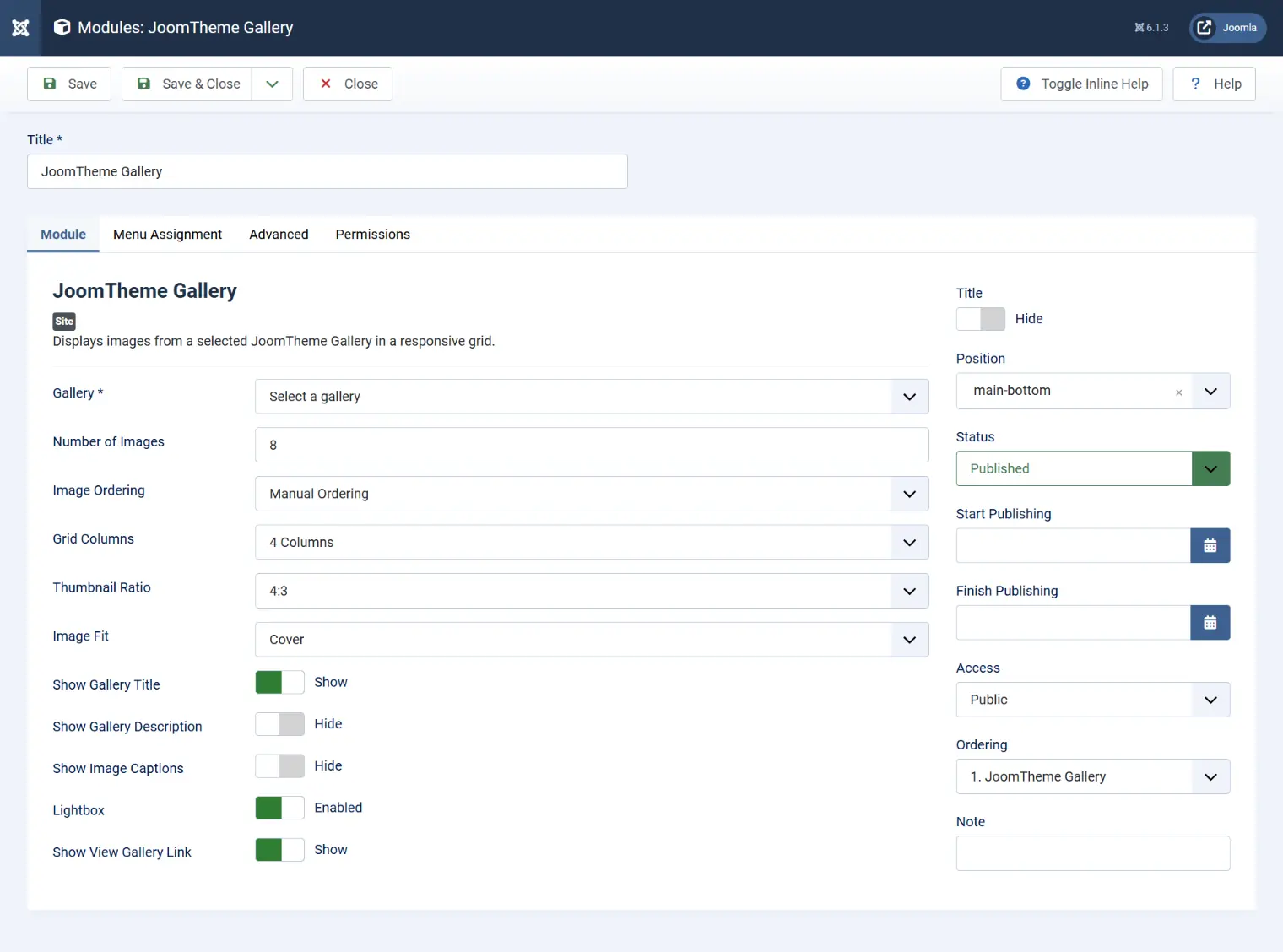
Task: Open the Access dropdown showing Public
Action: click(x=1092, y=700)
